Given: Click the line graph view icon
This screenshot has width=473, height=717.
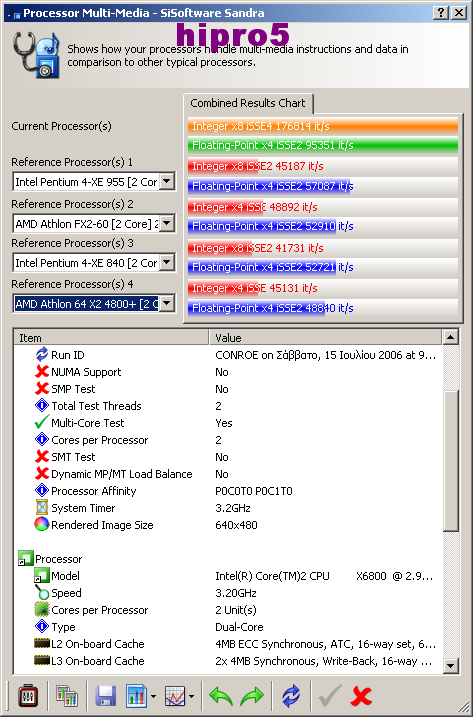Looking at the screenshot, I should (174, 696).
